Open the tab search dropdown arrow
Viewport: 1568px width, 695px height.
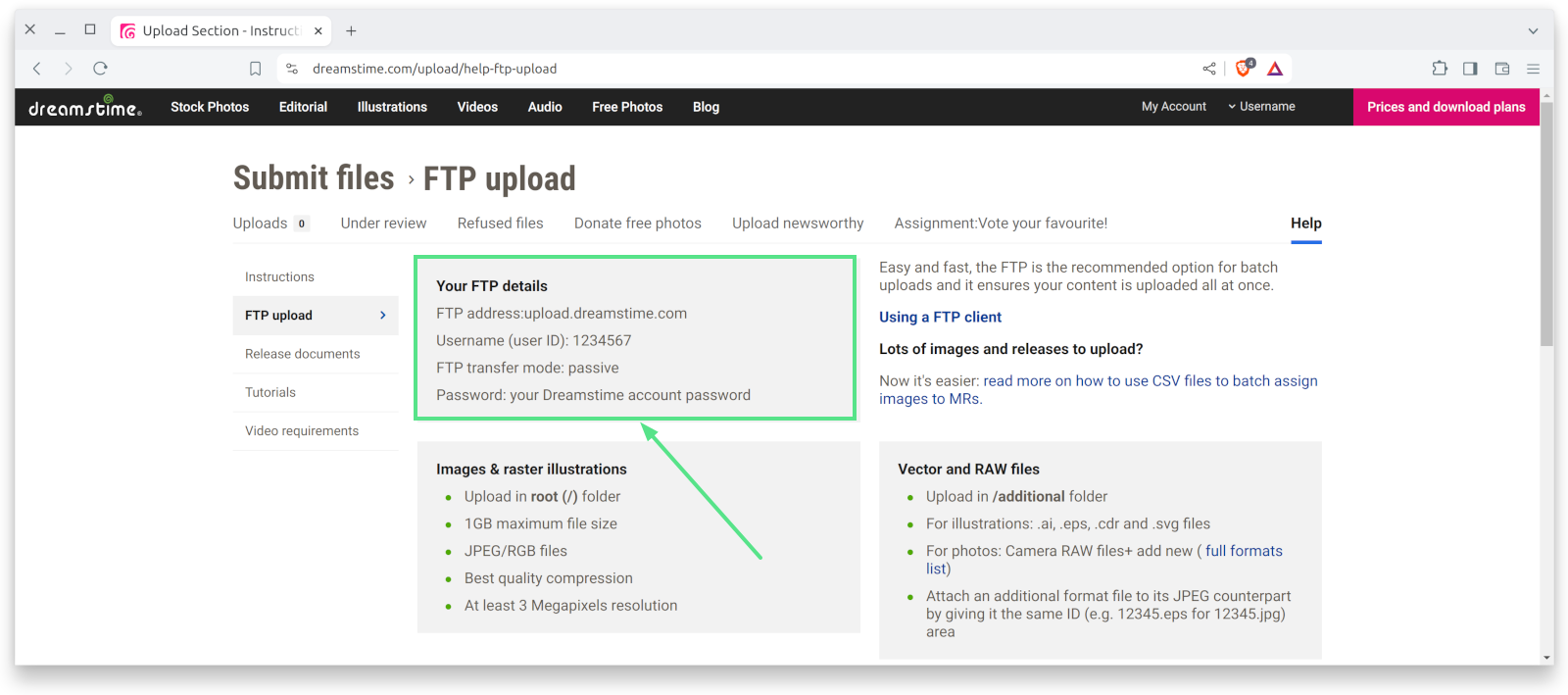(1533, 31)
